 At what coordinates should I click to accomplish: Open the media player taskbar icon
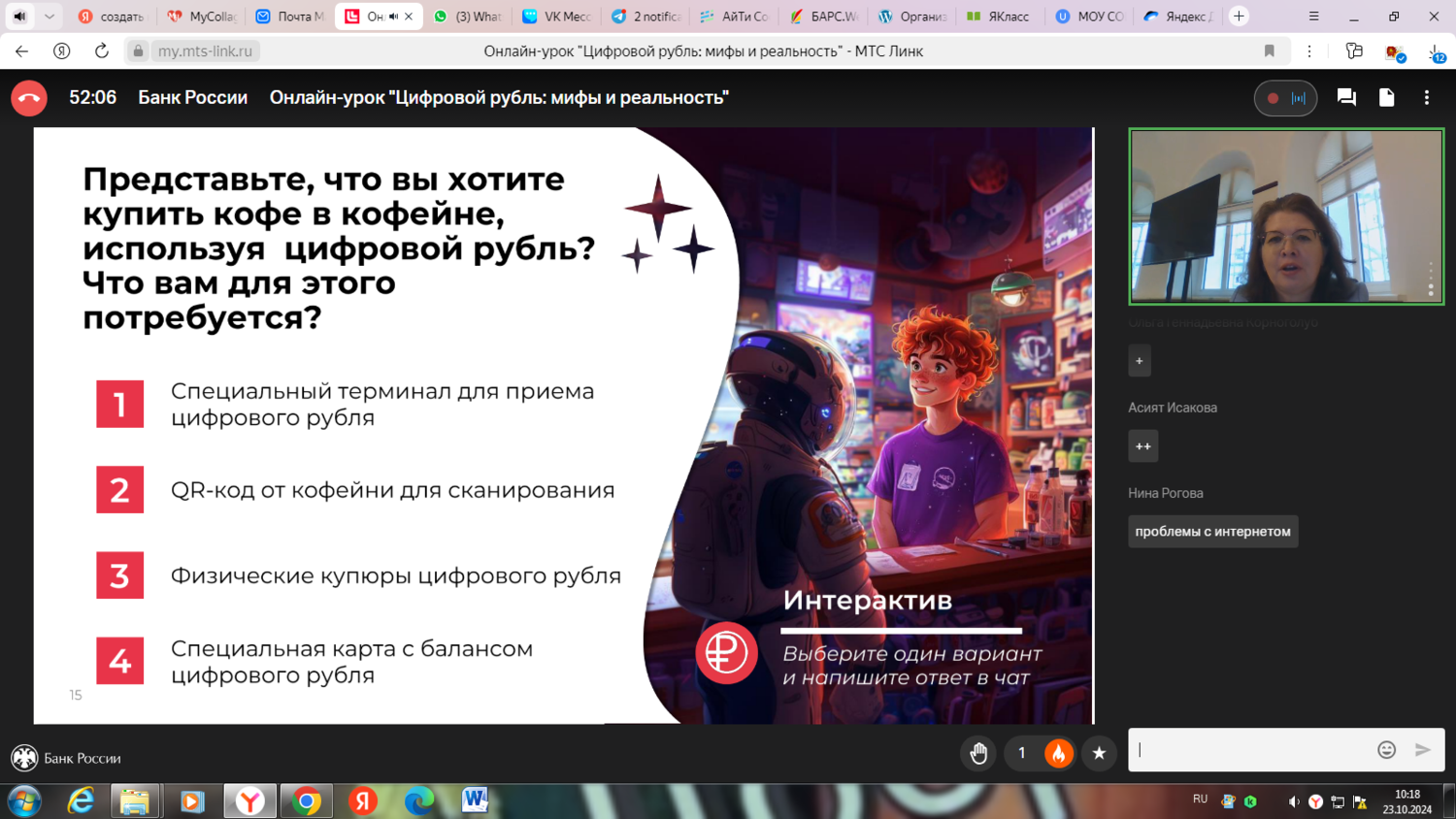(x=192, y=802)
